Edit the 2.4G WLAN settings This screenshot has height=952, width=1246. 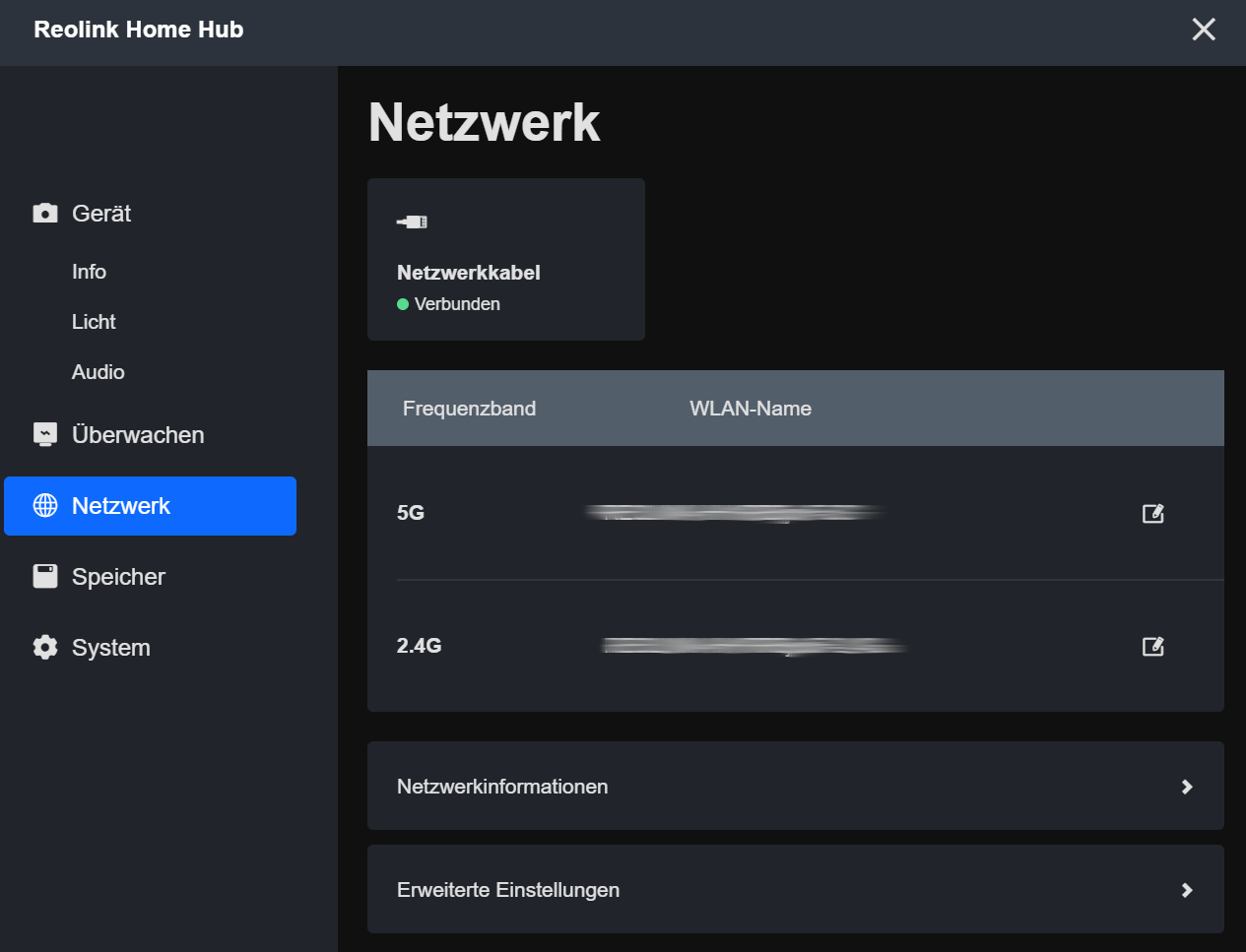click(x=1152, y=647)
